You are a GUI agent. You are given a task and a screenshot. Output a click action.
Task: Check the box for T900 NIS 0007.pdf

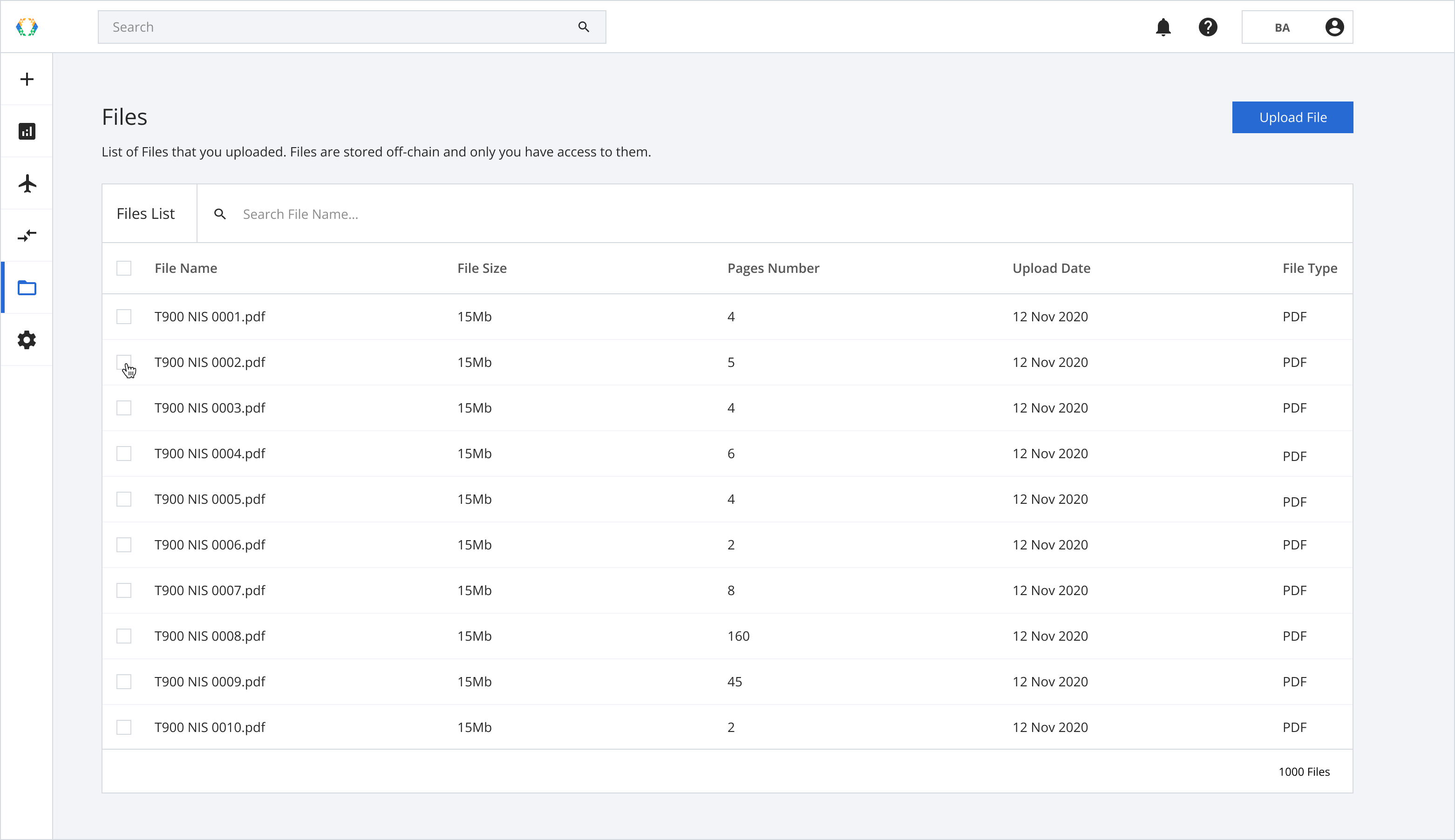pyautogui.click(x=124, y=590)
